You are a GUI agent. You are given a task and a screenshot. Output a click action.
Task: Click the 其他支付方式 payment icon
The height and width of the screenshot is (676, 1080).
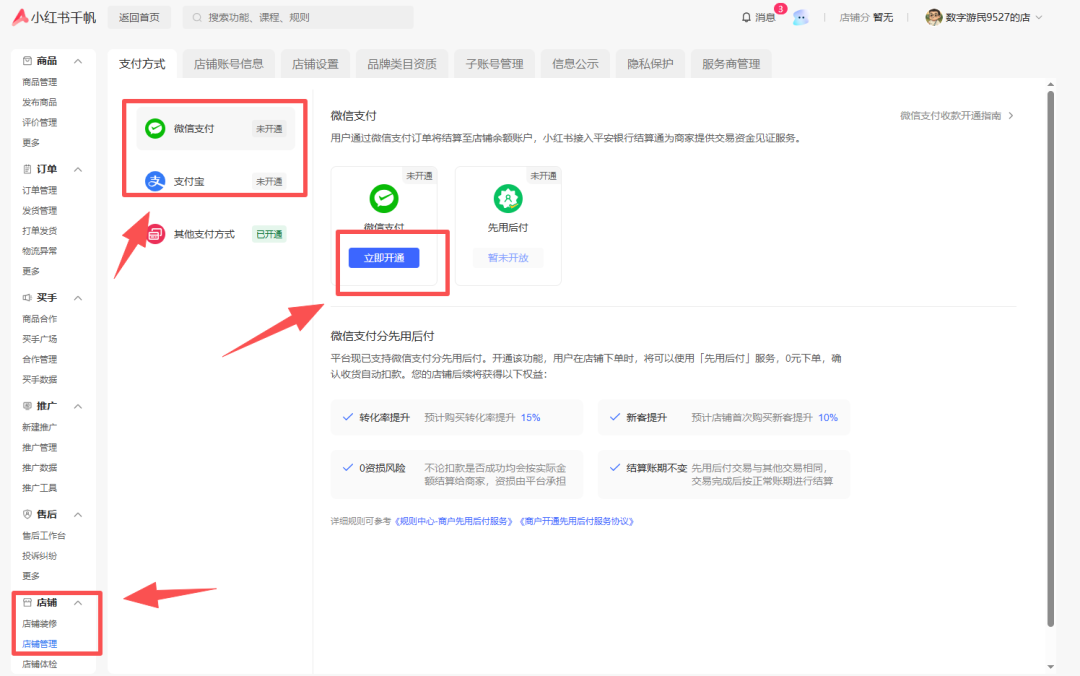click(154, 233)
